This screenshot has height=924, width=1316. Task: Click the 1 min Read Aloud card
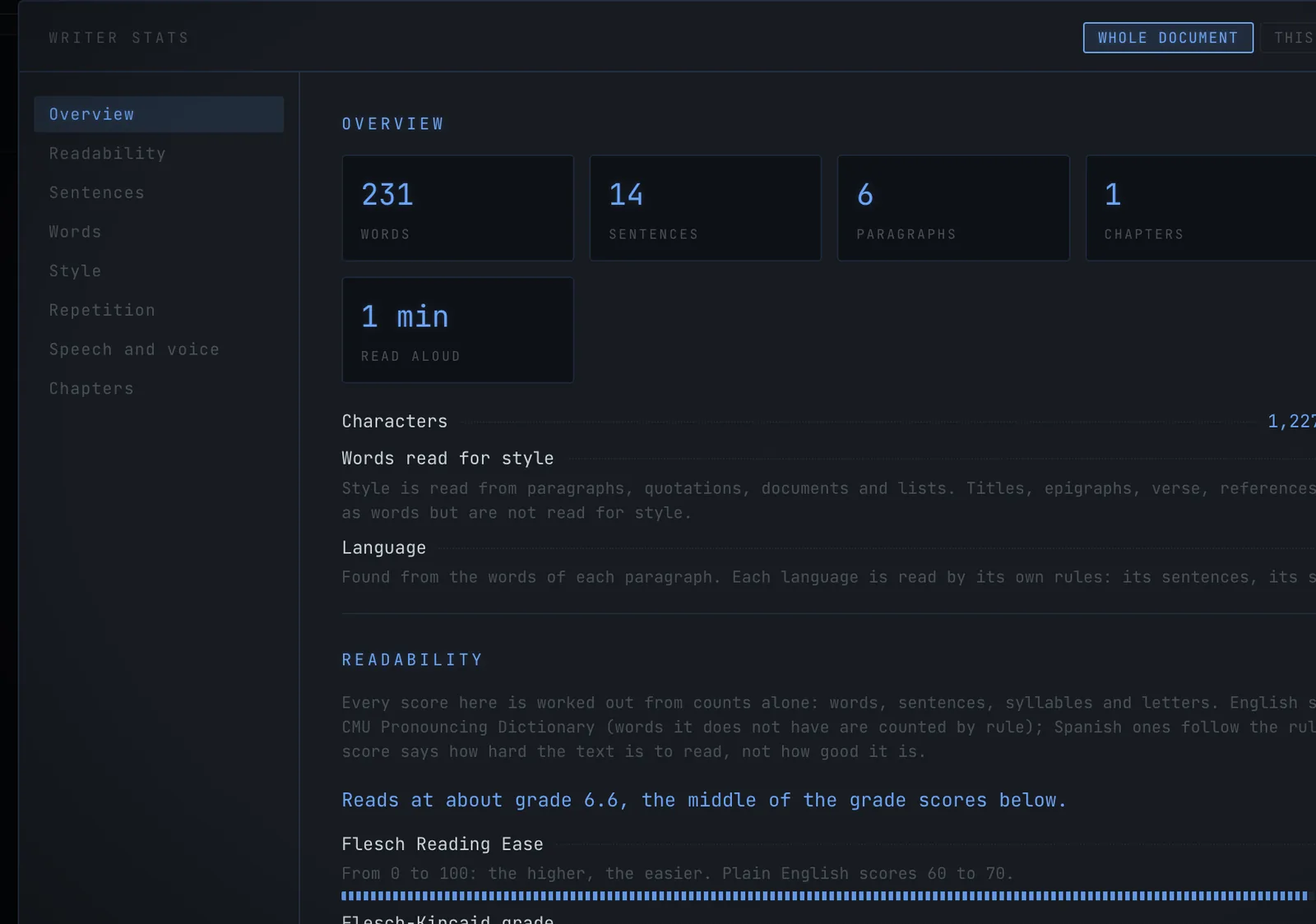tap(458, 330)
